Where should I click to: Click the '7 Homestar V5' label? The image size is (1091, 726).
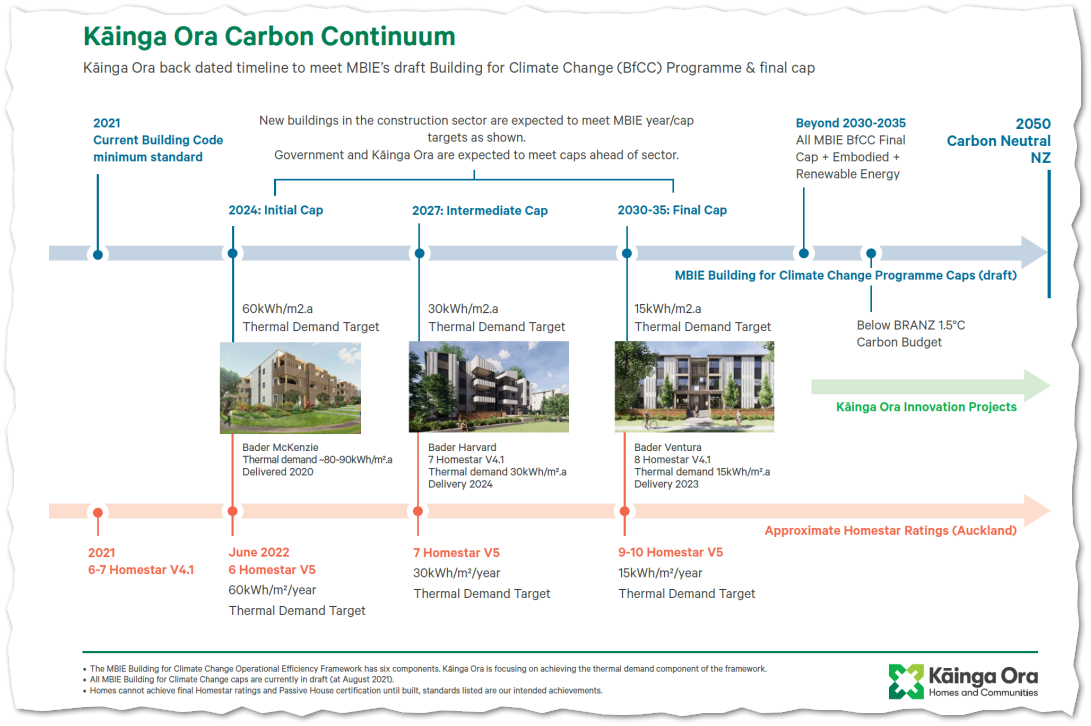[x=456, y=553]
